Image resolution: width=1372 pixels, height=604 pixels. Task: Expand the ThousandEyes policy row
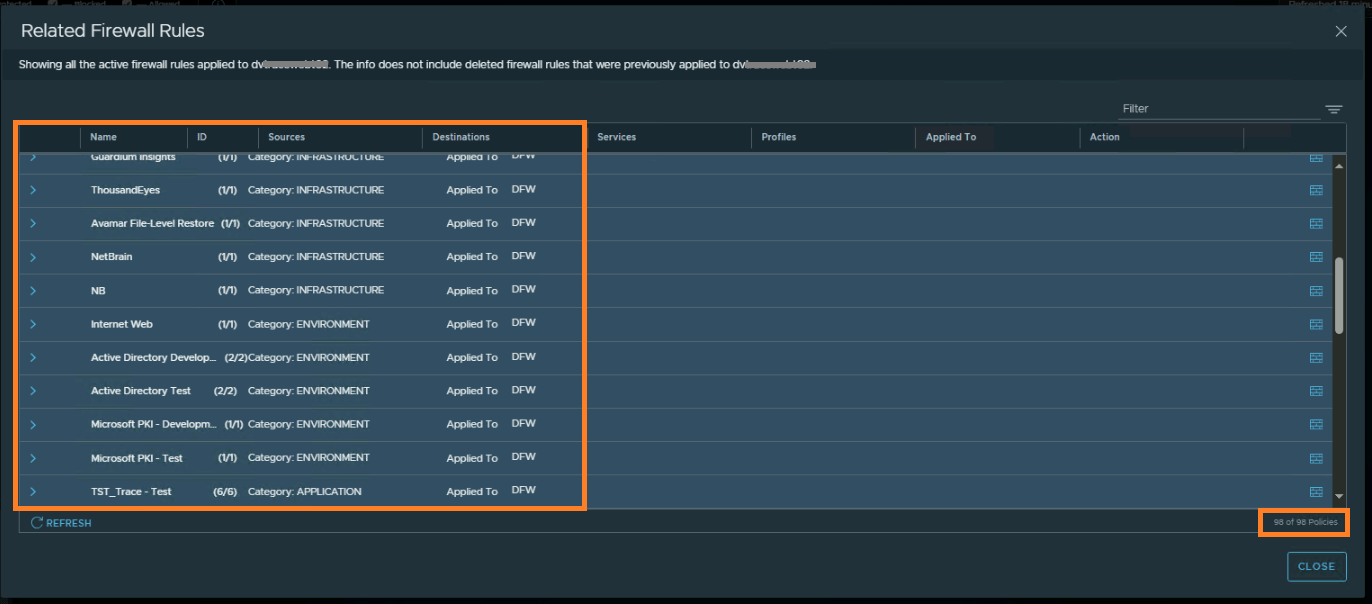tap(33, 190)
